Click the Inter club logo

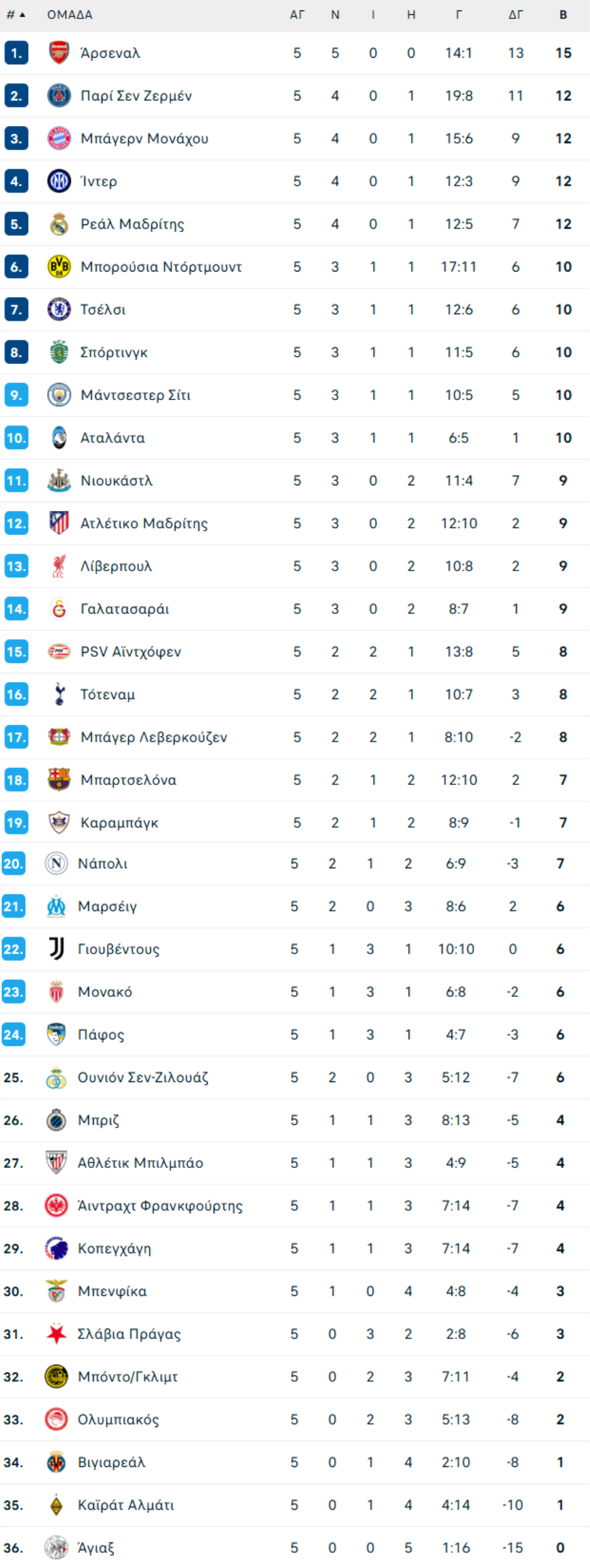(59, 181)
